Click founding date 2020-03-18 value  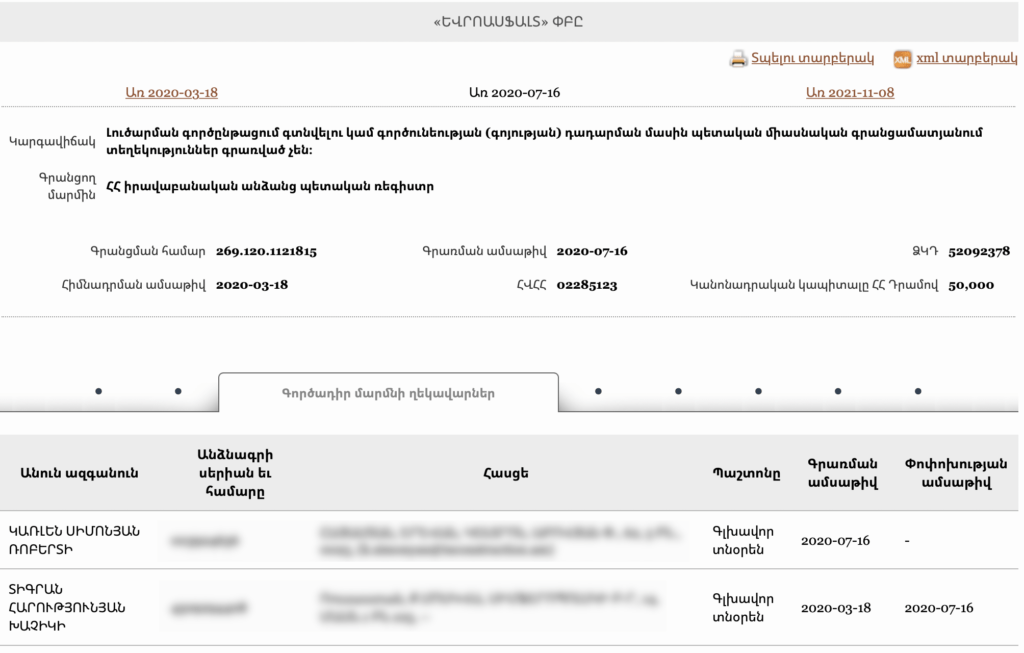(x=252, y=285)
